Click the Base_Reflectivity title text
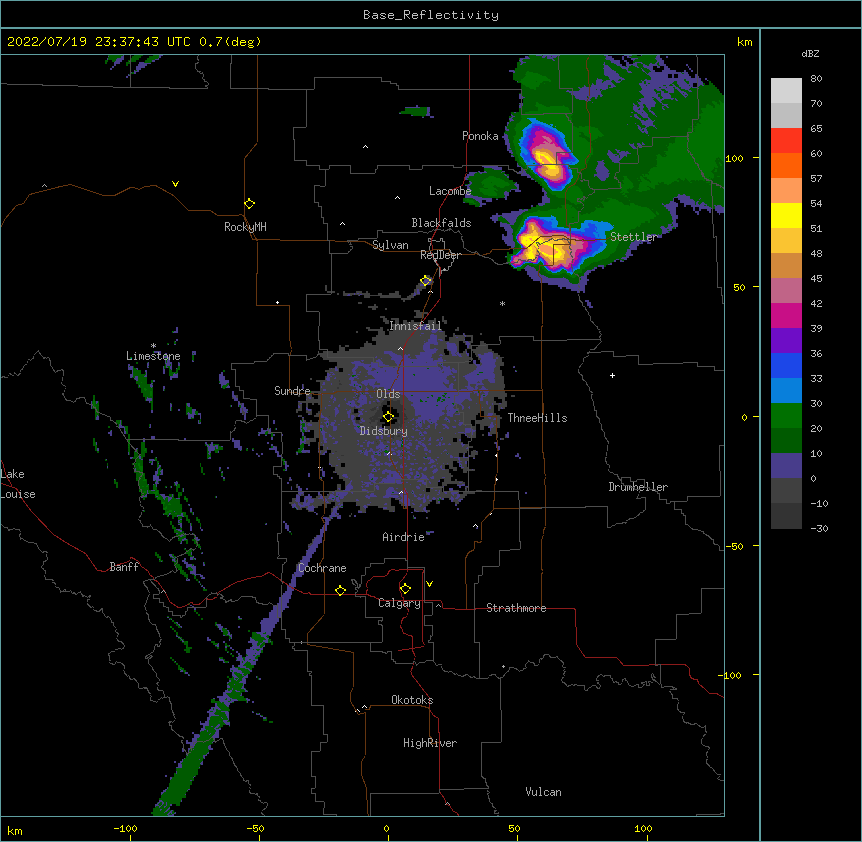862x842 pixels. click(x=431, y=15)
